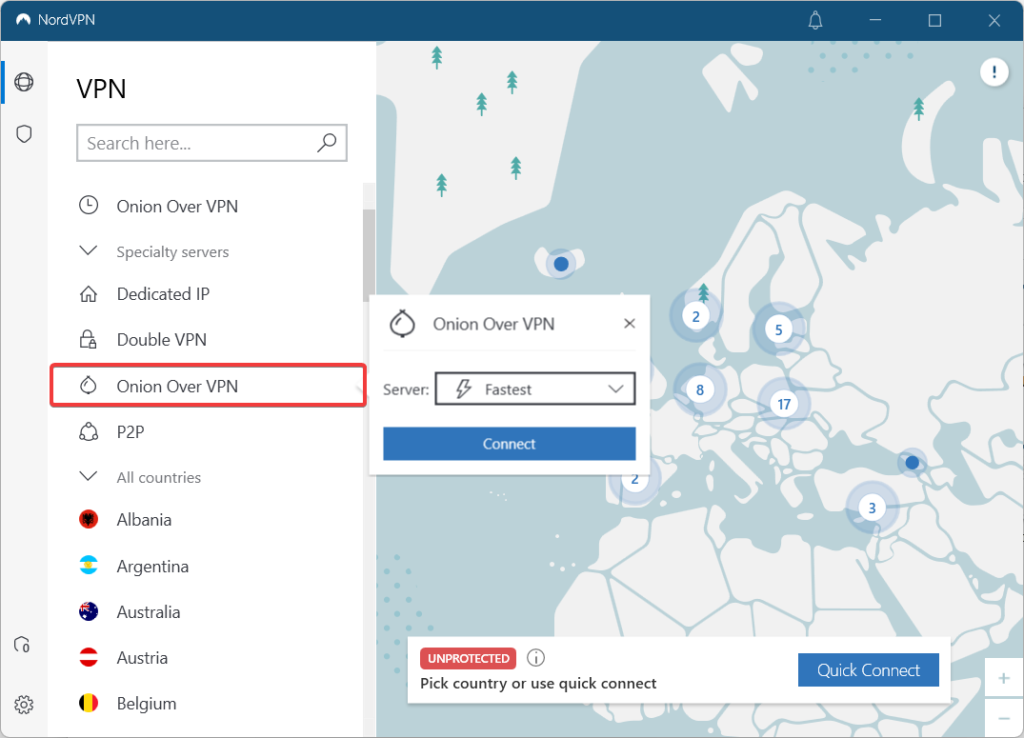Click the magnifier search icon
1024x738 pixels.
[326, 143]
